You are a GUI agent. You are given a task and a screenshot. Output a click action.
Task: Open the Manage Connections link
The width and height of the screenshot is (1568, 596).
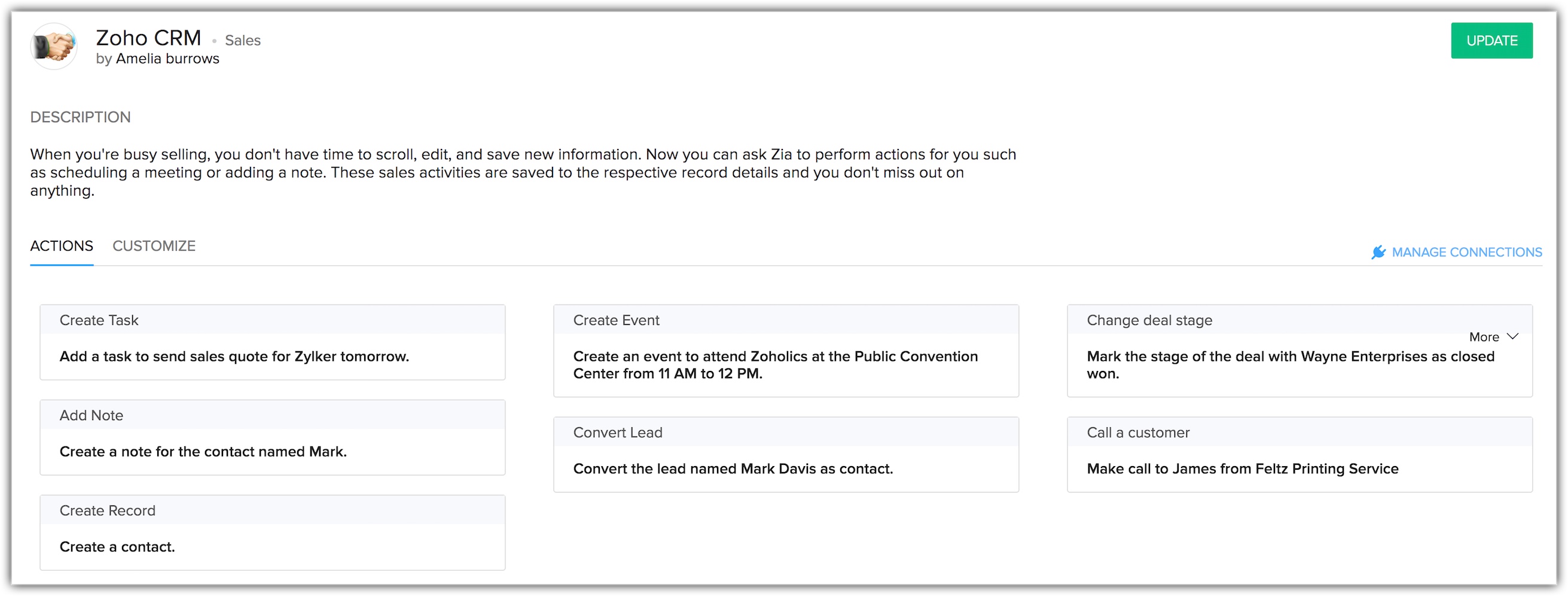pos(1466,252)
